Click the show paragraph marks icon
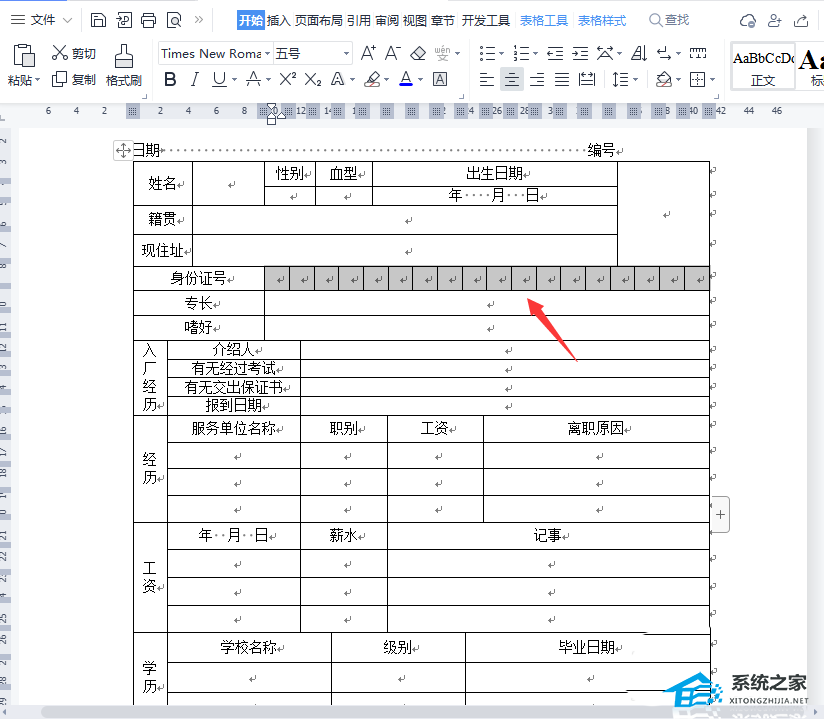Viewport: 824px width, 719px height. click(x=664, y=53)
